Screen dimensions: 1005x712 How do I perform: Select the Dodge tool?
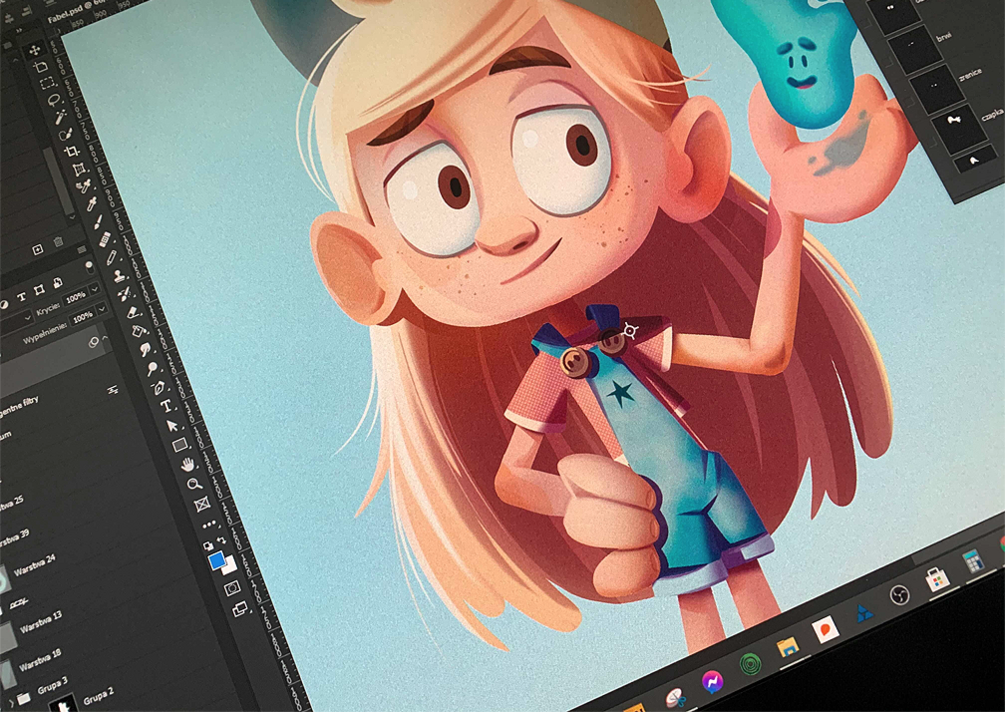coord(153,368)
